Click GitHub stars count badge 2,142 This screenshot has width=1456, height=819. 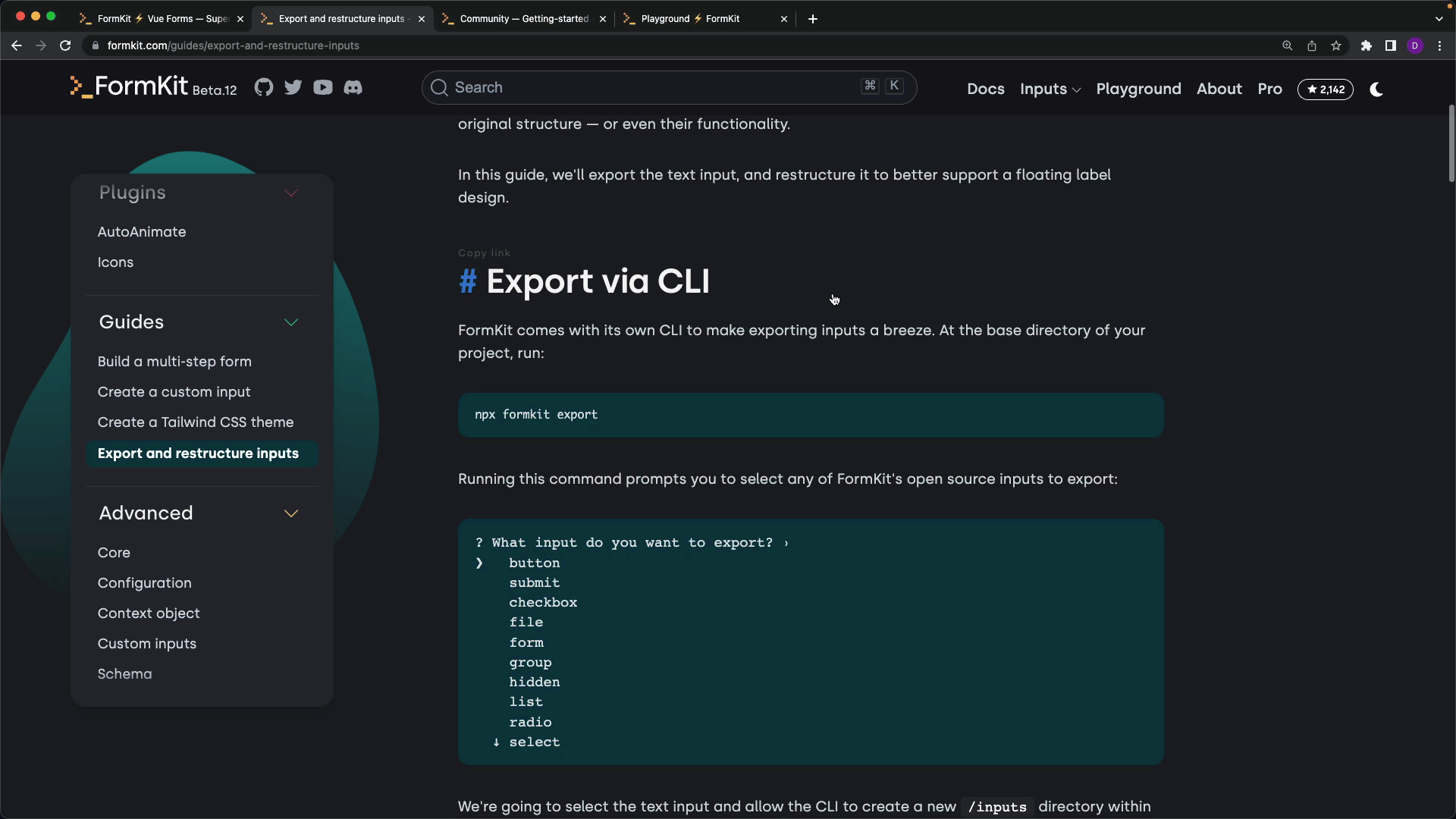pyautogui.click(x=1326, y=89)
